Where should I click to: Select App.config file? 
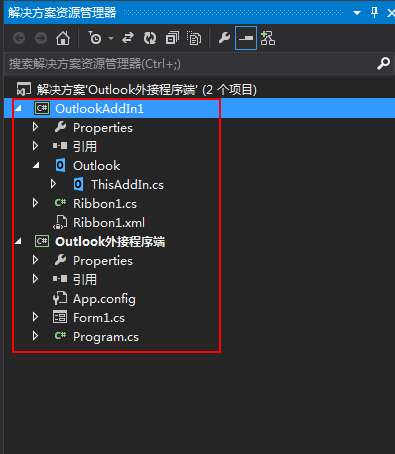pos(104,299)
